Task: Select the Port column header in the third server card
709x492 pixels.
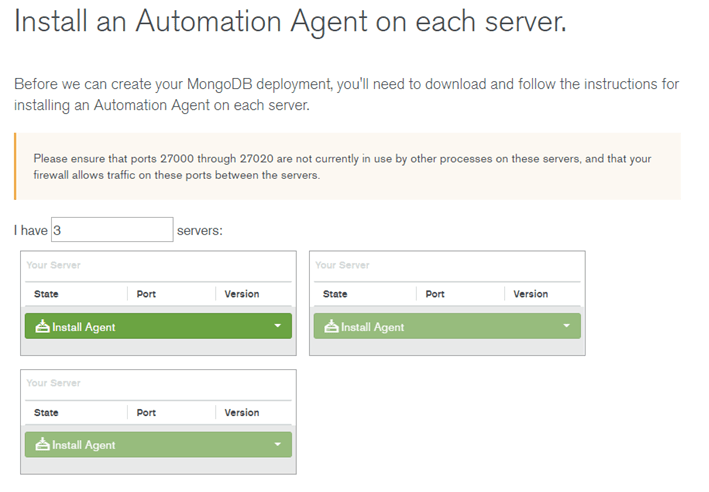Action: click(x=146, y=412)
